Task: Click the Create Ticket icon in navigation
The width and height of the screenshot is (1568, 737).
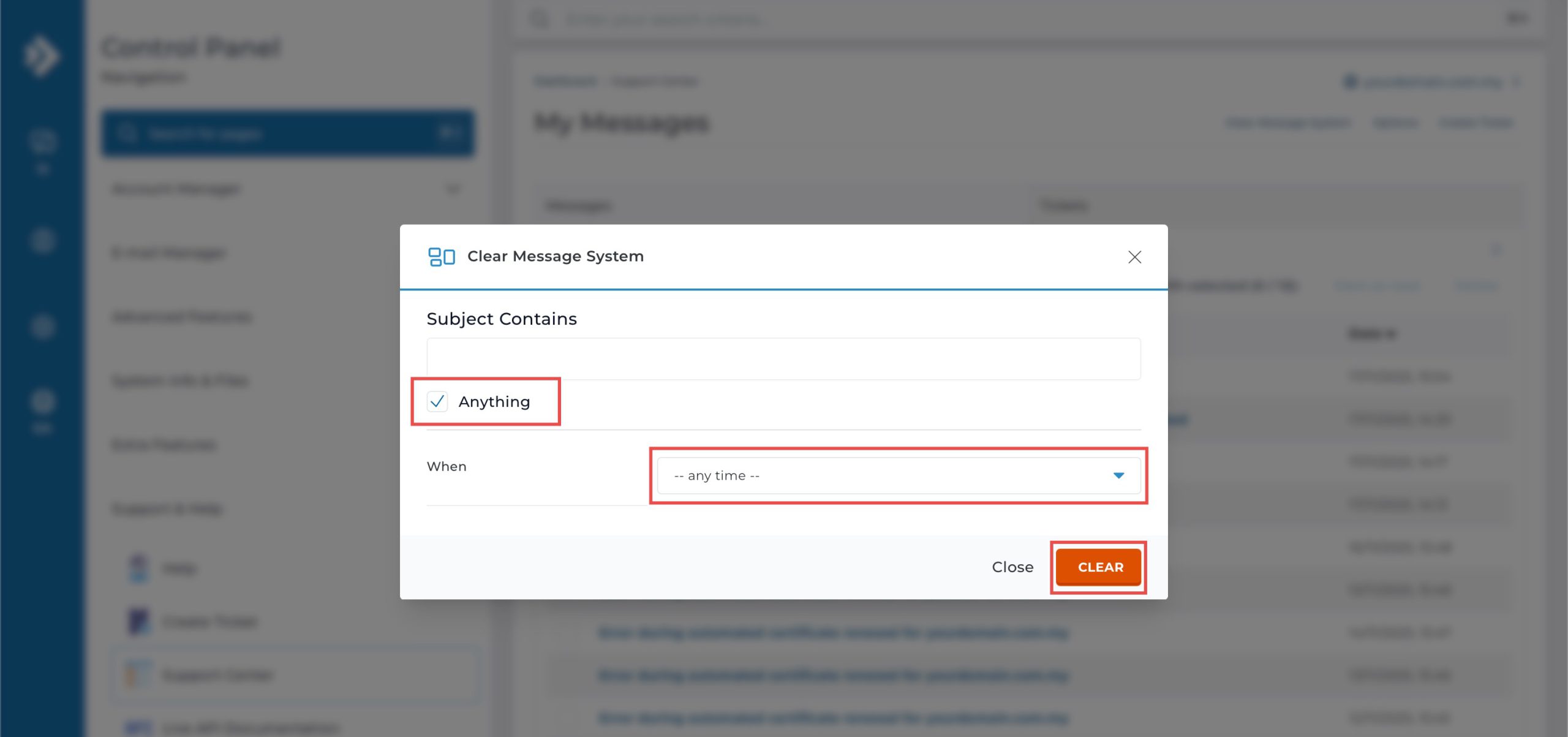Action: click(x=138, y=621)
